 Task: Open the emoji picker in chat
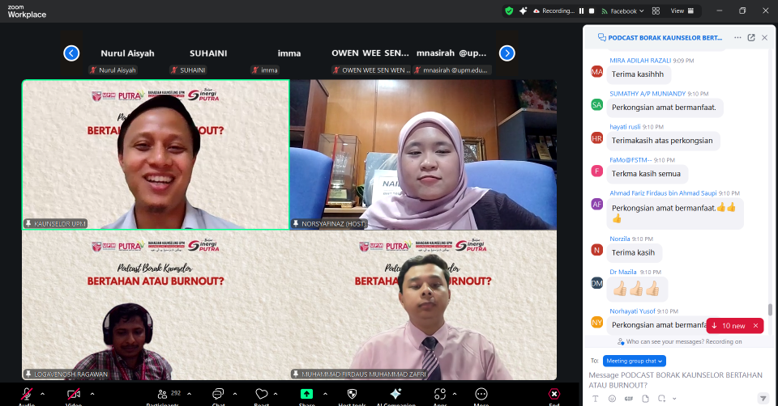click(x=612, y=399)
